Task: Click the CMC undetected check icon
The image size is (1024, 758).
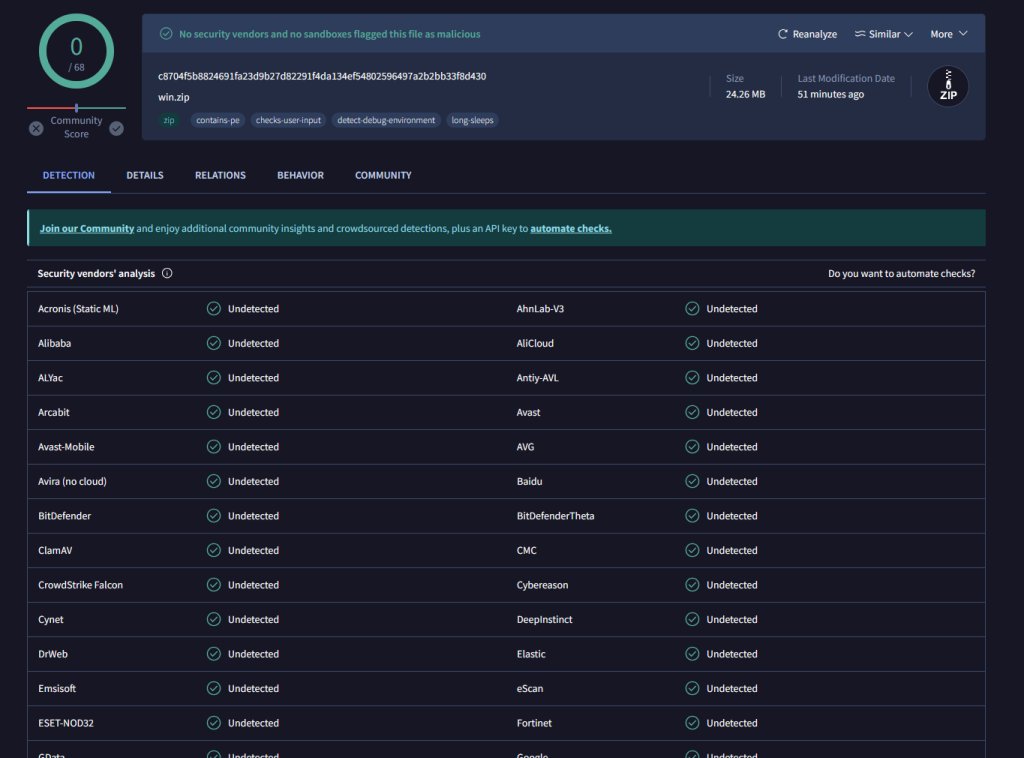Action: pyautogui.click(x=692, y=551)
